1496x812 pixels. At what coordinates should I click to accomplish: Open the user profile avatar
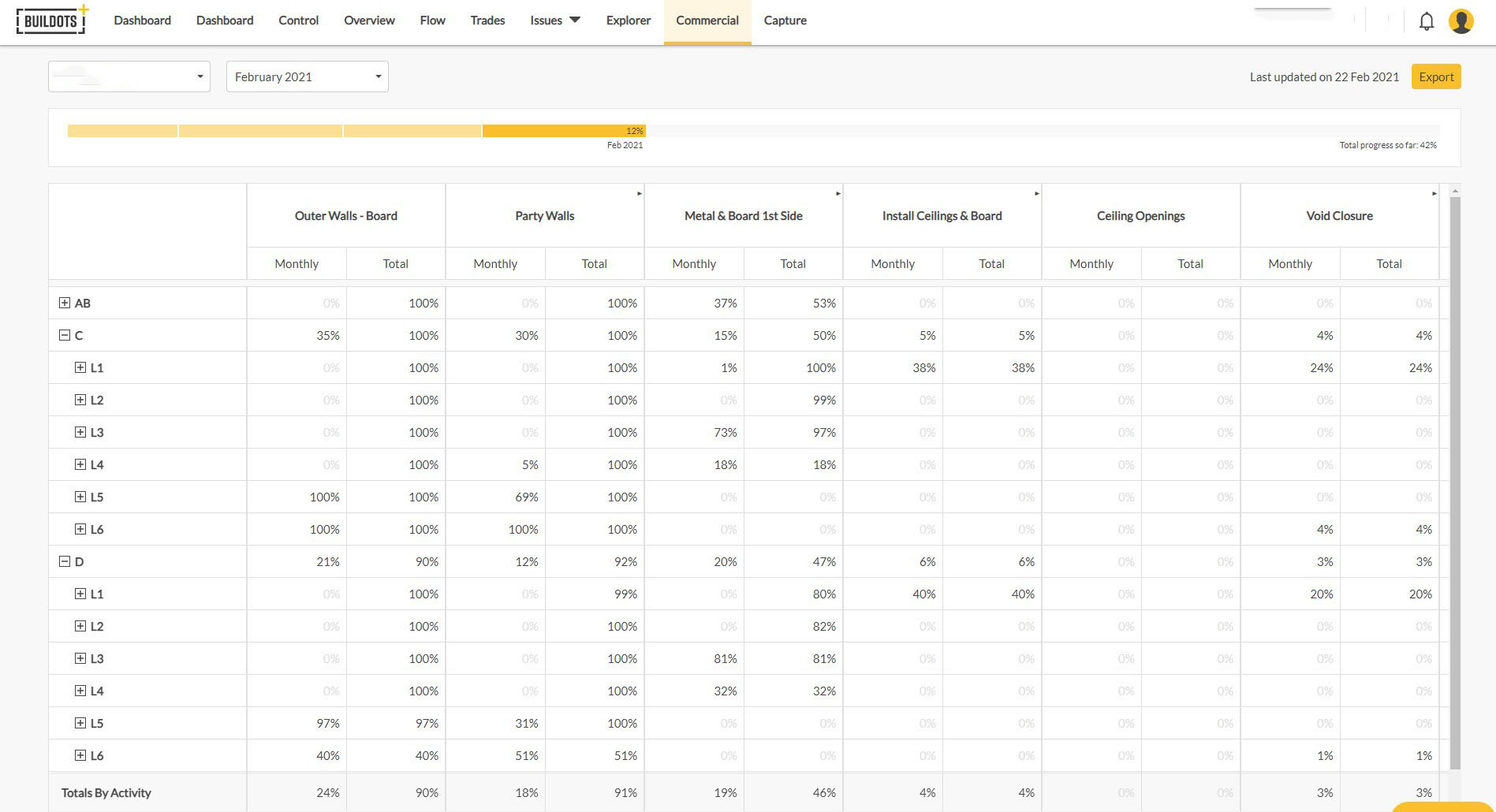coord(1461,21)
